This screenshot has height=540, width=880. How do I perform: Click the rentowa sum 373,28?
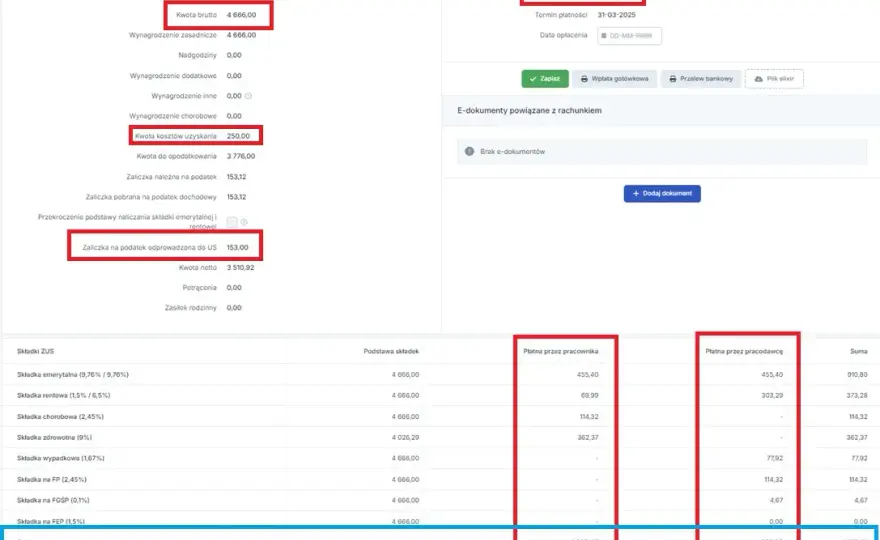click(x=857, y=396)
